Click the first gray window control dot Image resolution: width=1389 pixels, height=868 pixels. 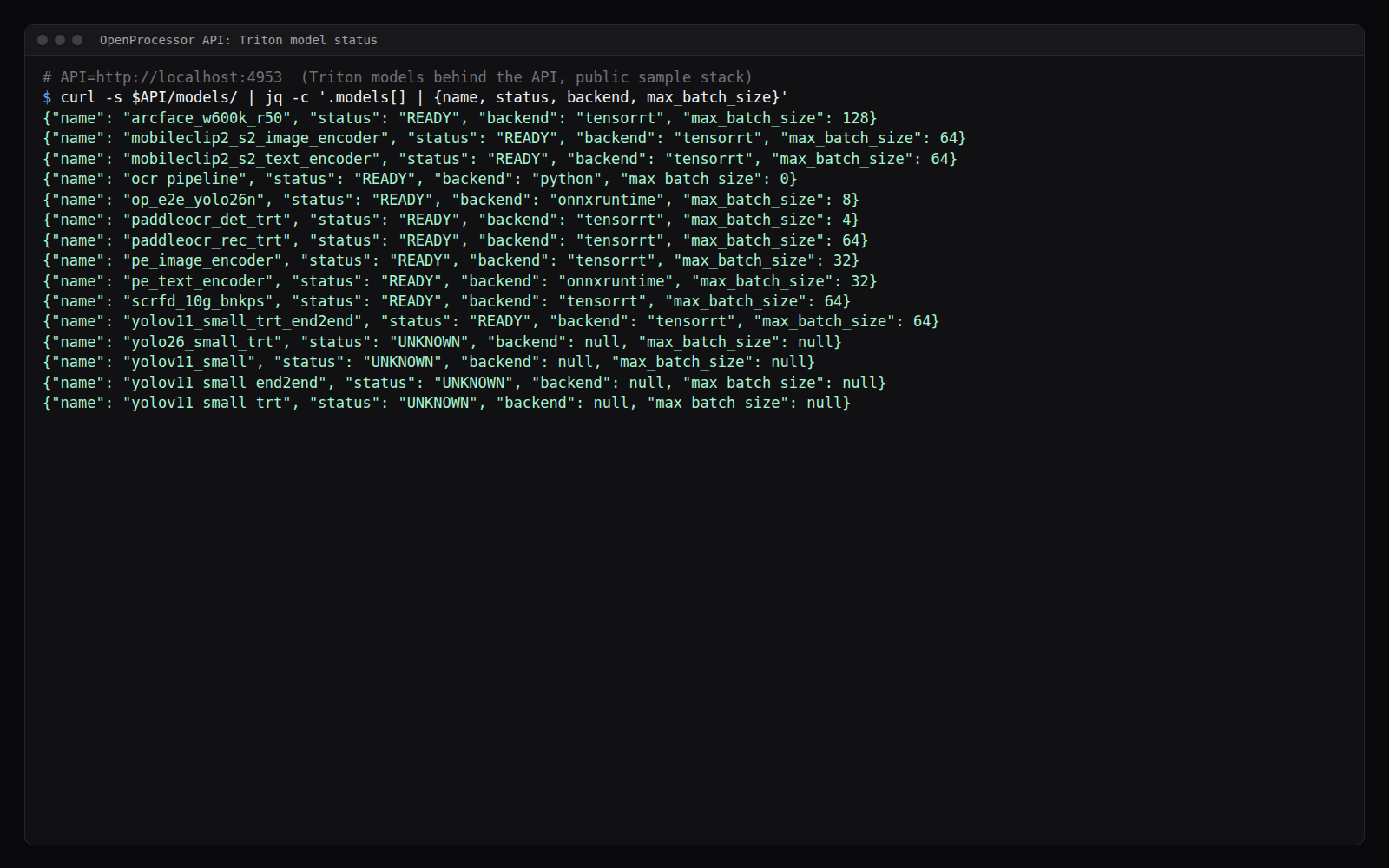(x=43, y=40)
